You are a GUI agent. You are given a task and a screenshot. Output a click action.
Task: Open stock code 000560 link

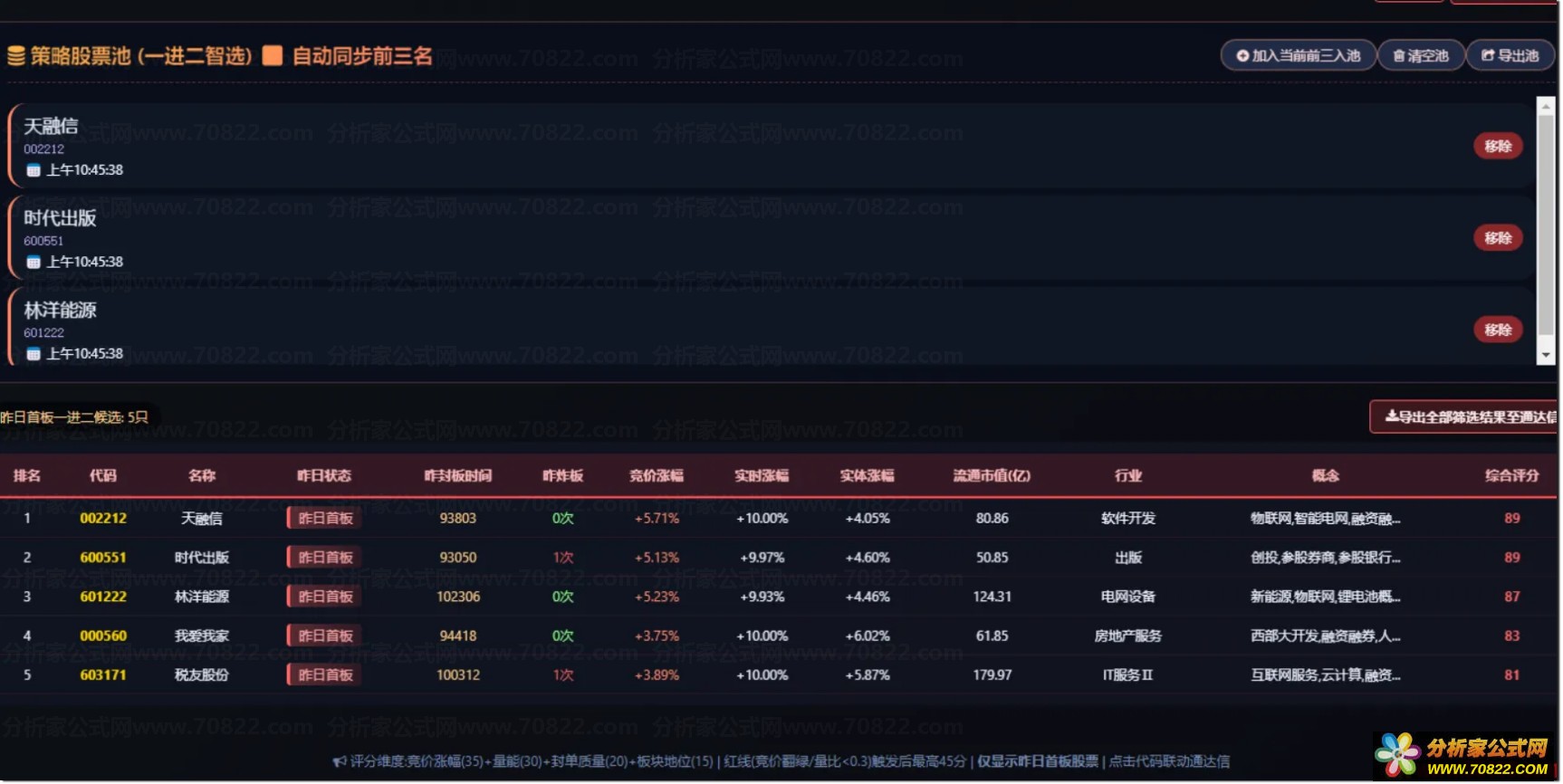(103, 636)
